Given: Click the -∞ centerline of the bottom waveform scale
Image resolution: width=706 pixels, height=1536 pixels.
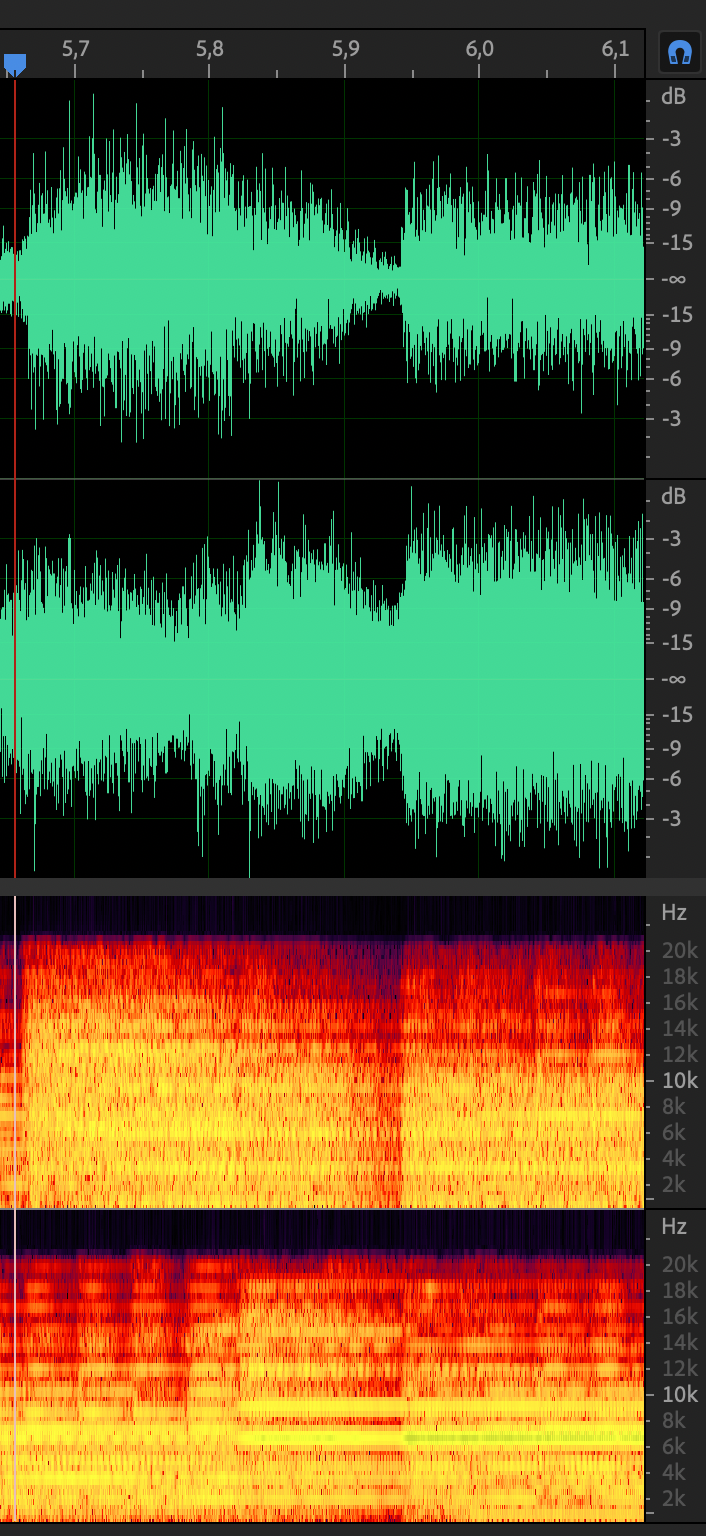Looking at the screenshot, I should pos(675,678).
